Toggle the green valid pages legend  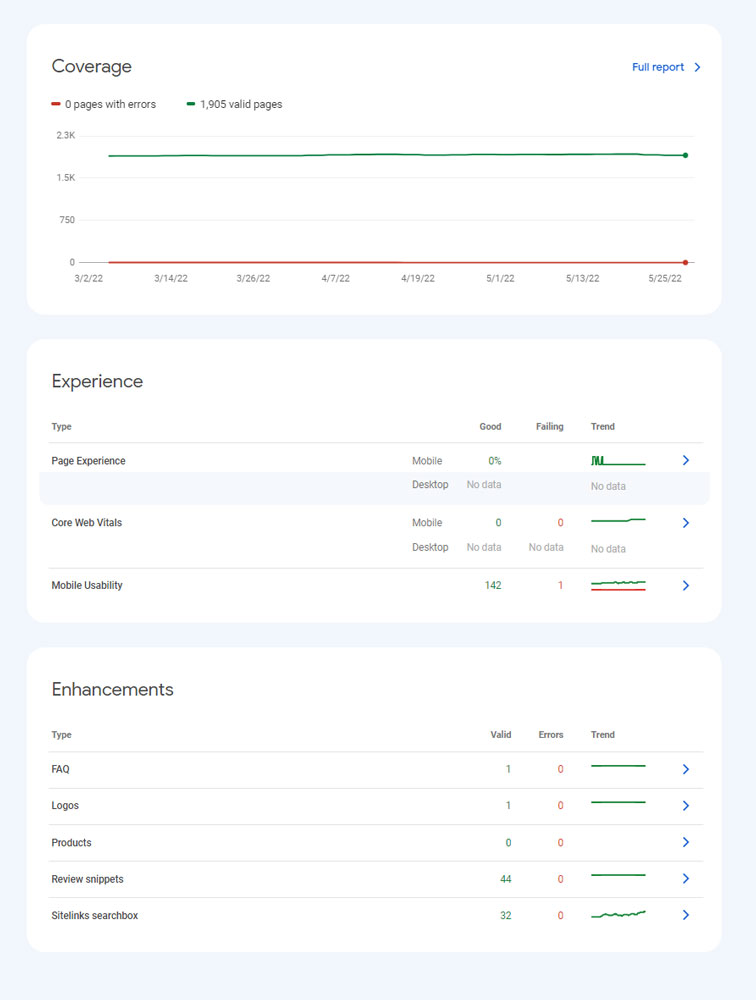point(234,104)
